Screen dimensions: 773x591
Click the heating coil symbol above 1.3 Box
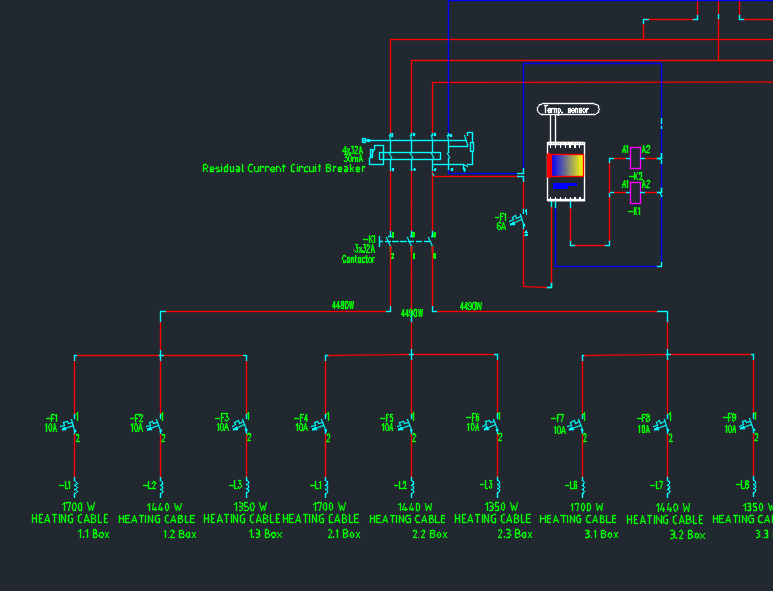(x=247, y=487)
